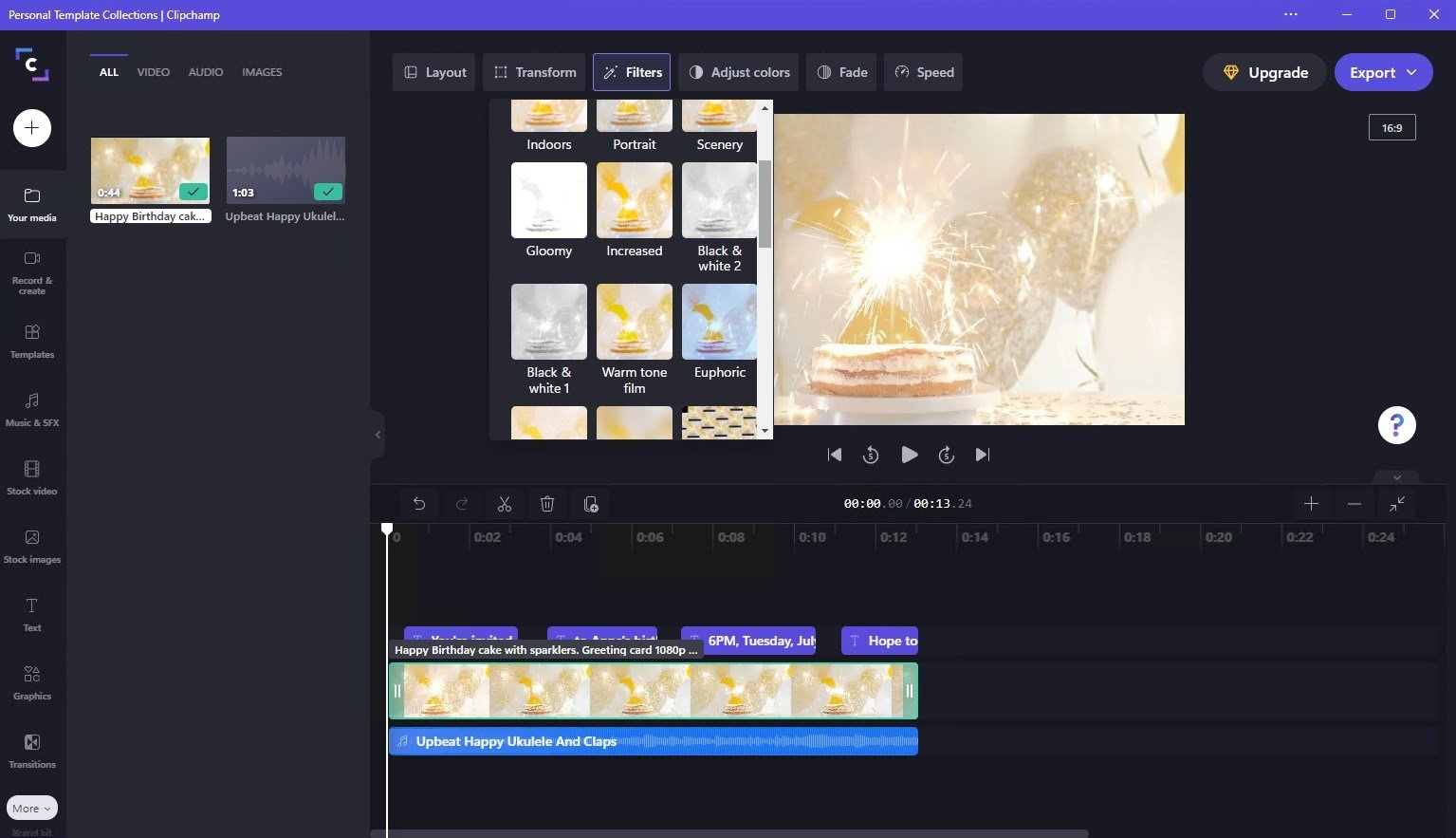Rewind five seconds

pyautogui.click(x=871, y=455)
